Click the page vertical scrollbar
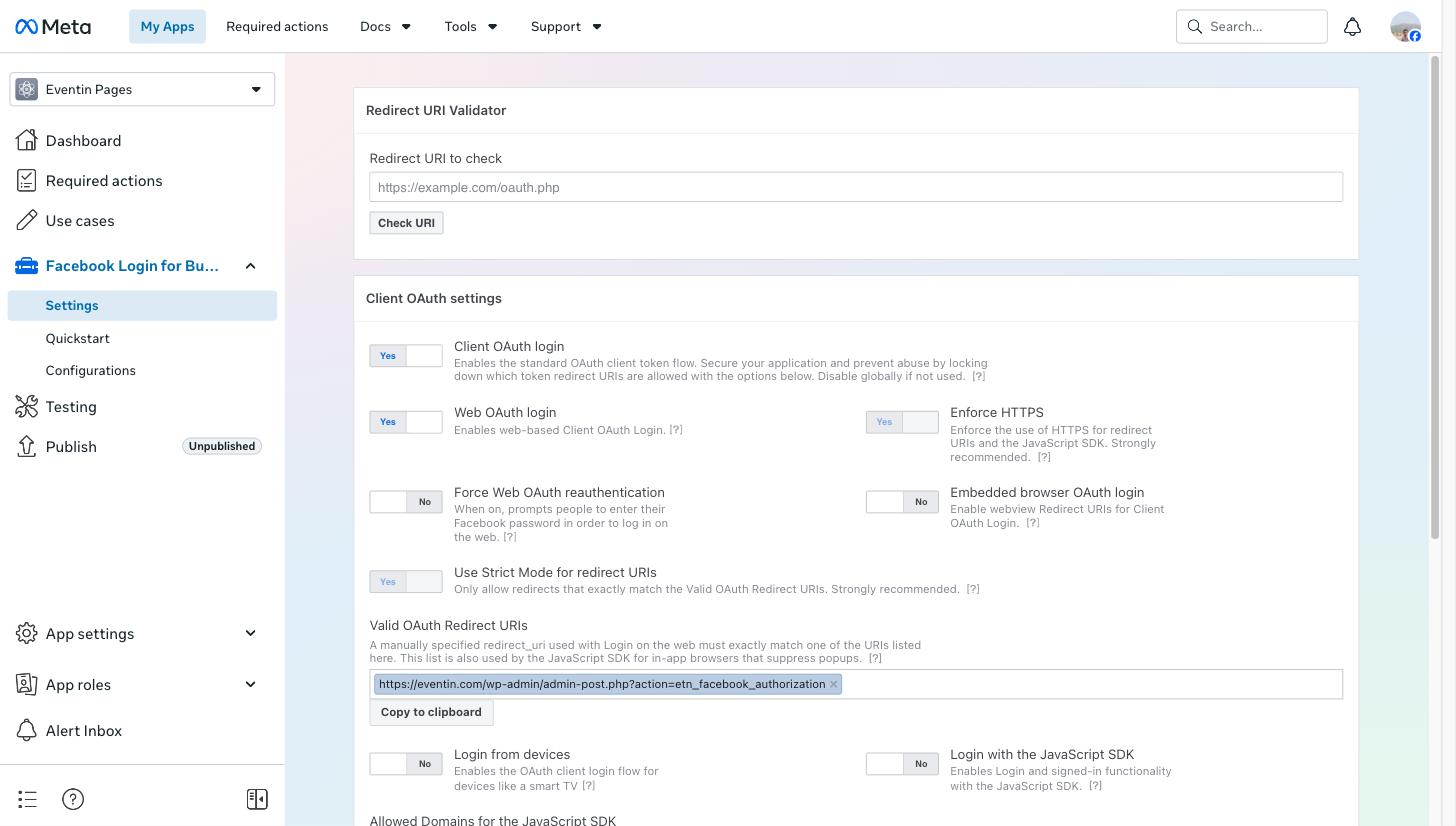 [1436, 298]
